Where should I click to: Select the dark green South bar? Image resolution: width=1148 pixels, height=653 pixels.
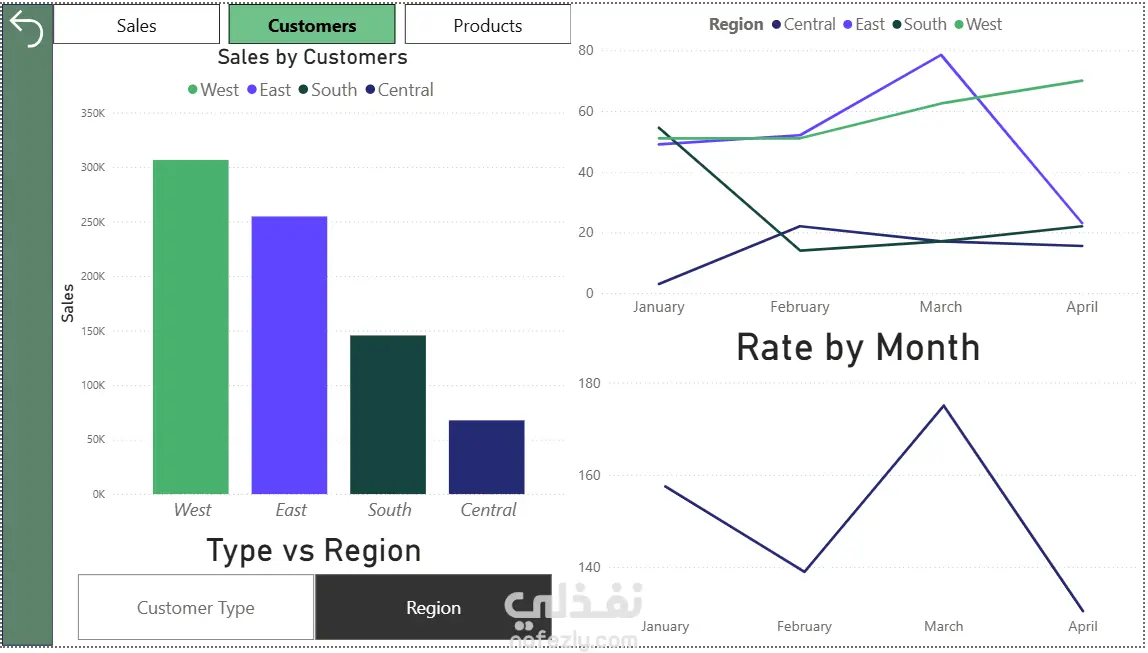coord(388,414)
